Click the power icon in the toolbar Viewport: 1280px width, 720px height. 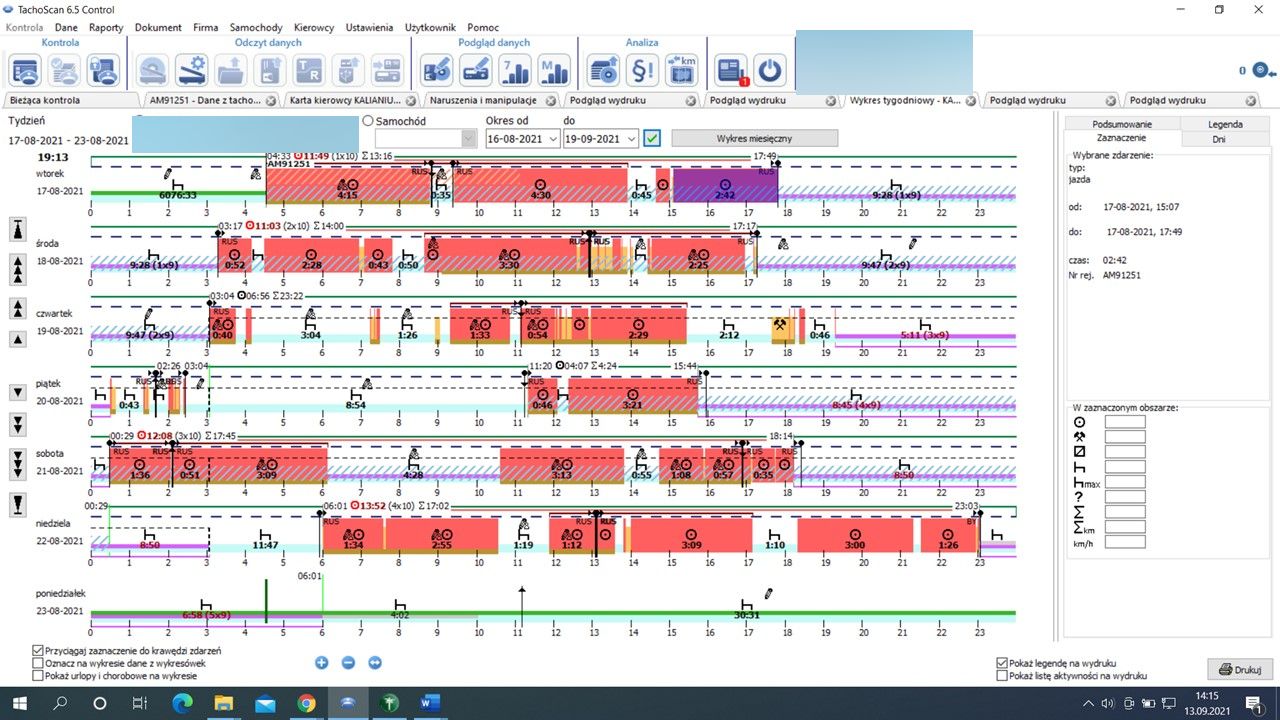769,70
